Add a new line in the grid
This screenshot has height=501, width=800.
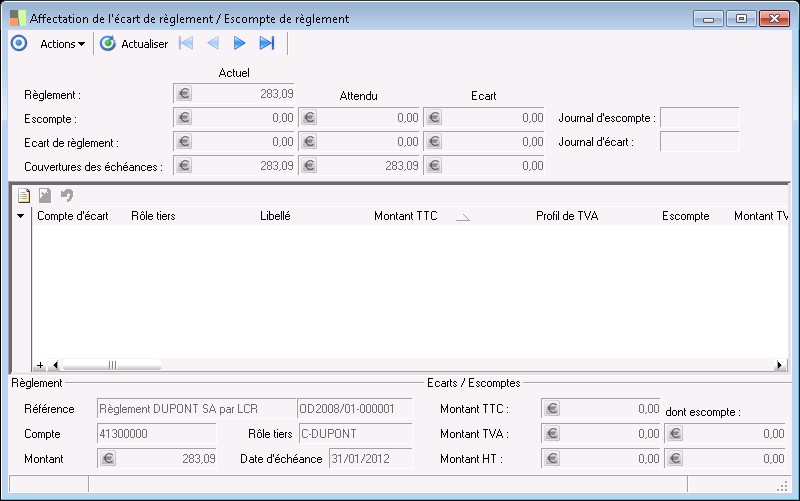(24, 196)
